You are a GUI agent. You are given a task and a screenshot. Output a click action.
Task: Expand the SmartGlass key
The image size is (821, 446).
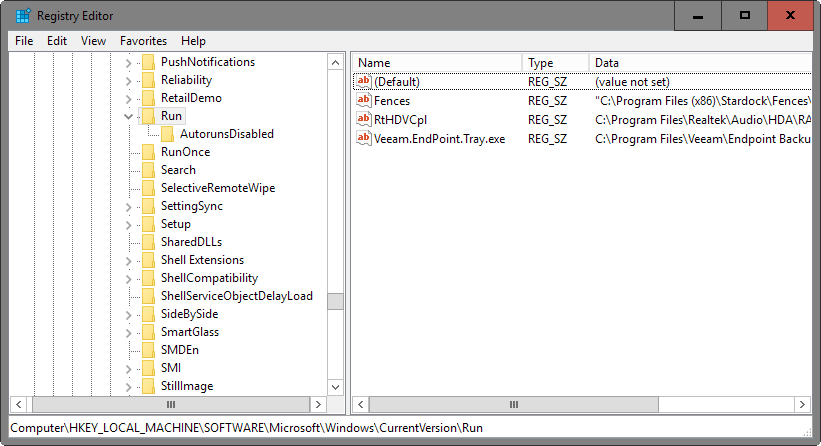[x=128, y=333]
